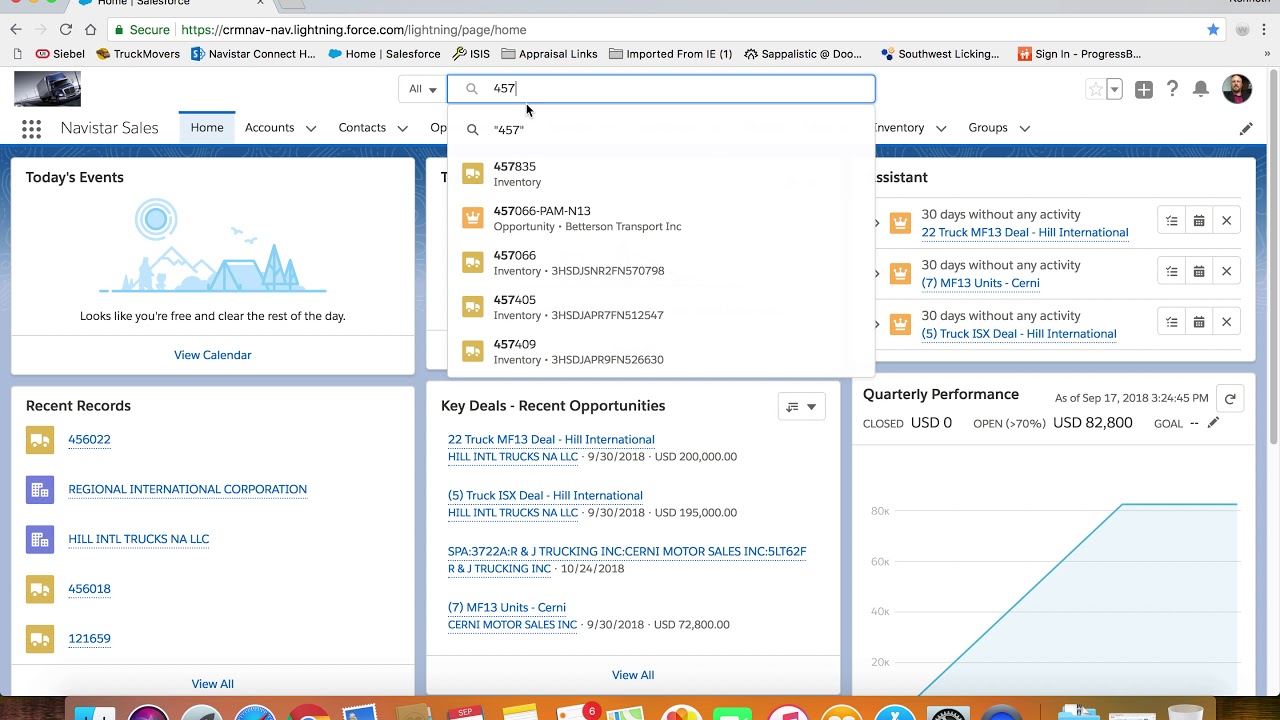Viewport: 1280px width, 720px height.
Task: Click the Favorites star icon in header
Action: [1095, 89]
